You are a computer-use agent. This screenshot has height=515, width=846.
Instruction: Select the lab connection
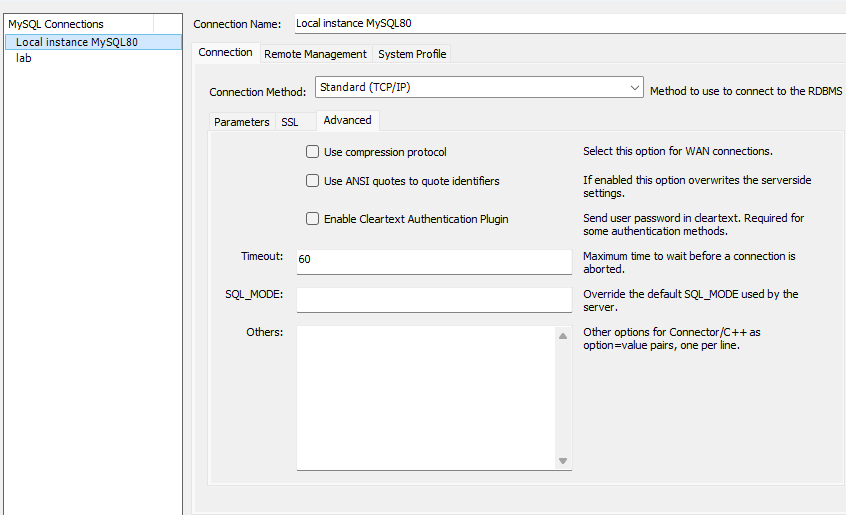point(24,58)
